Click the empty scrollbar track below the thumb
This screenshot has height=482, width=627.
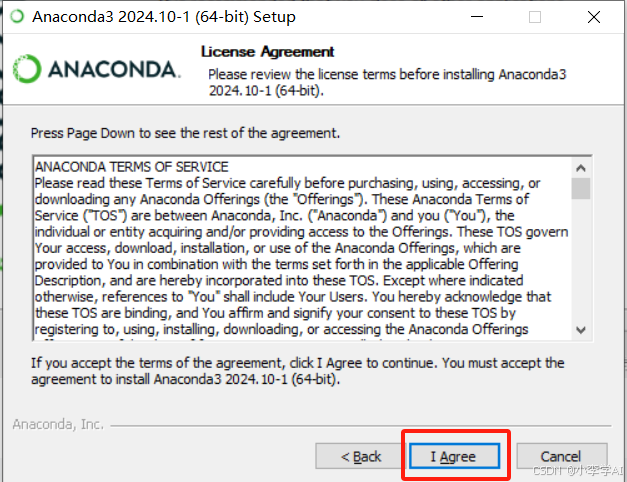tap(581, 260)
